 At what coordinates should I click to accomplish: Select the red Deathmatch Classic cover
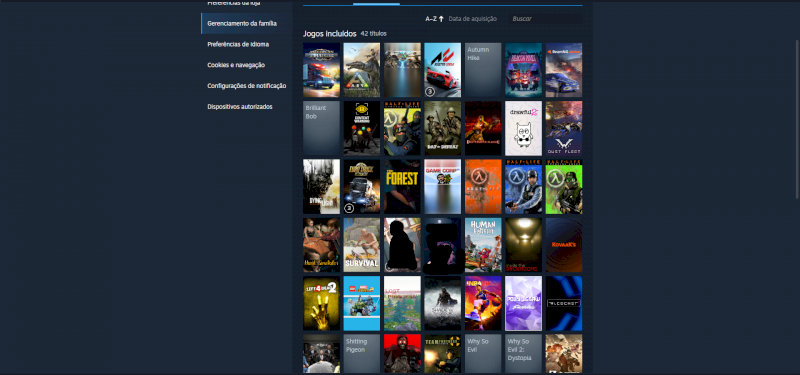coord(483,128)
